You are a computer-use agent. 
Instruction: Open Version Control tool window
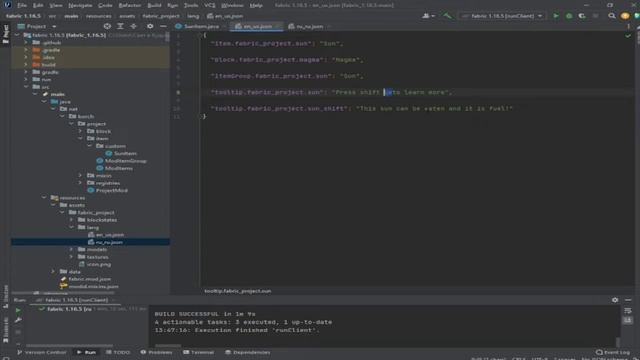[42, 352]
